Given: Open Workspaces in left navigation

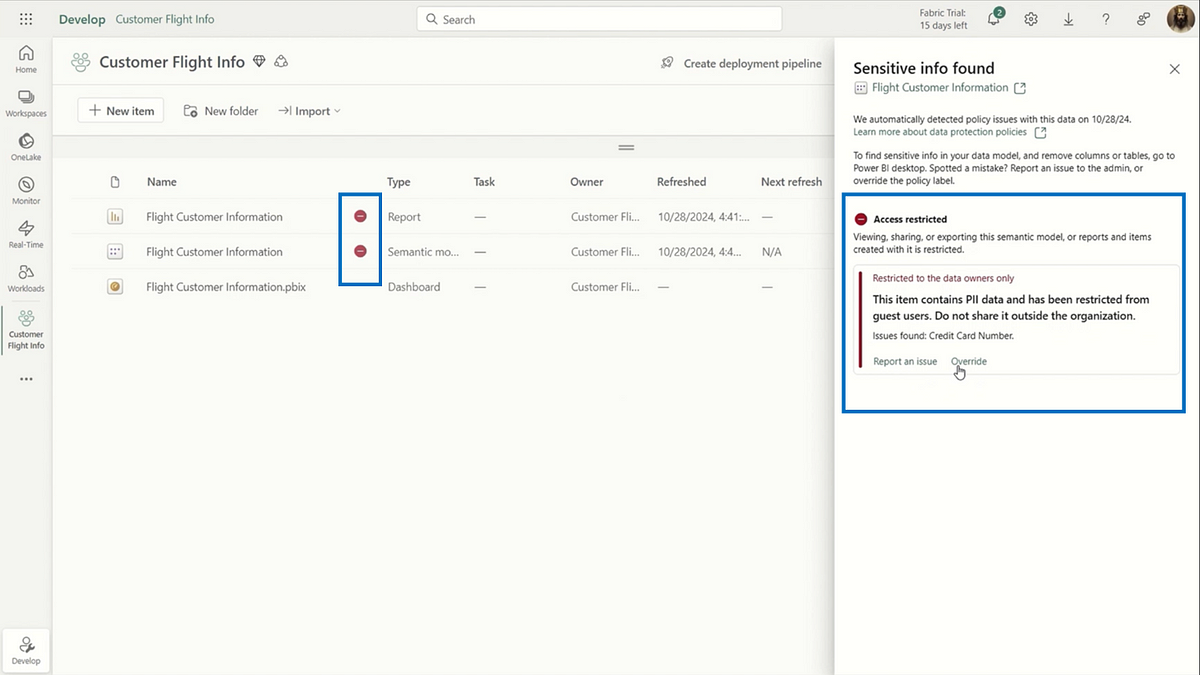Looking at the screenshot, I should 26,103.
